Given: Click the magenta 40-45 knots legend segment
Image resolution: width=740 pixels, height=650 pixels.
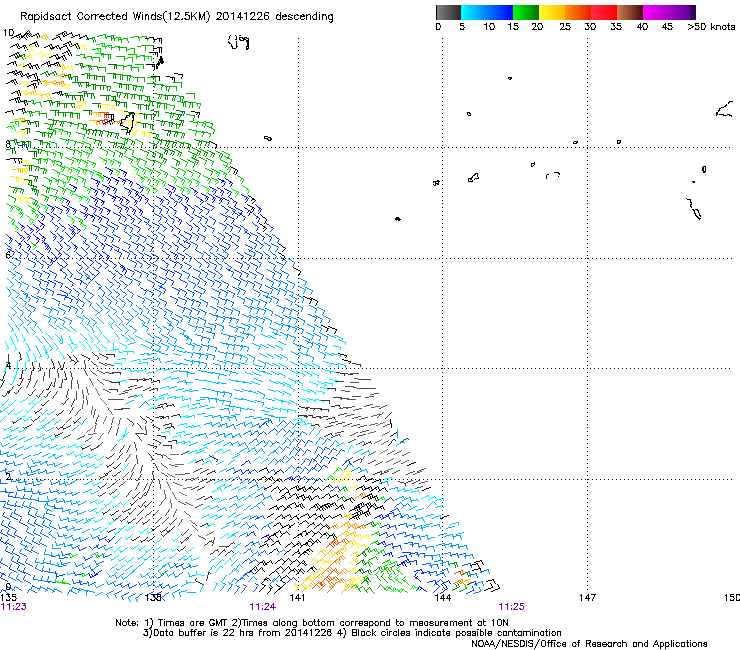Looking at the screenshot, I should click(656, 12).
